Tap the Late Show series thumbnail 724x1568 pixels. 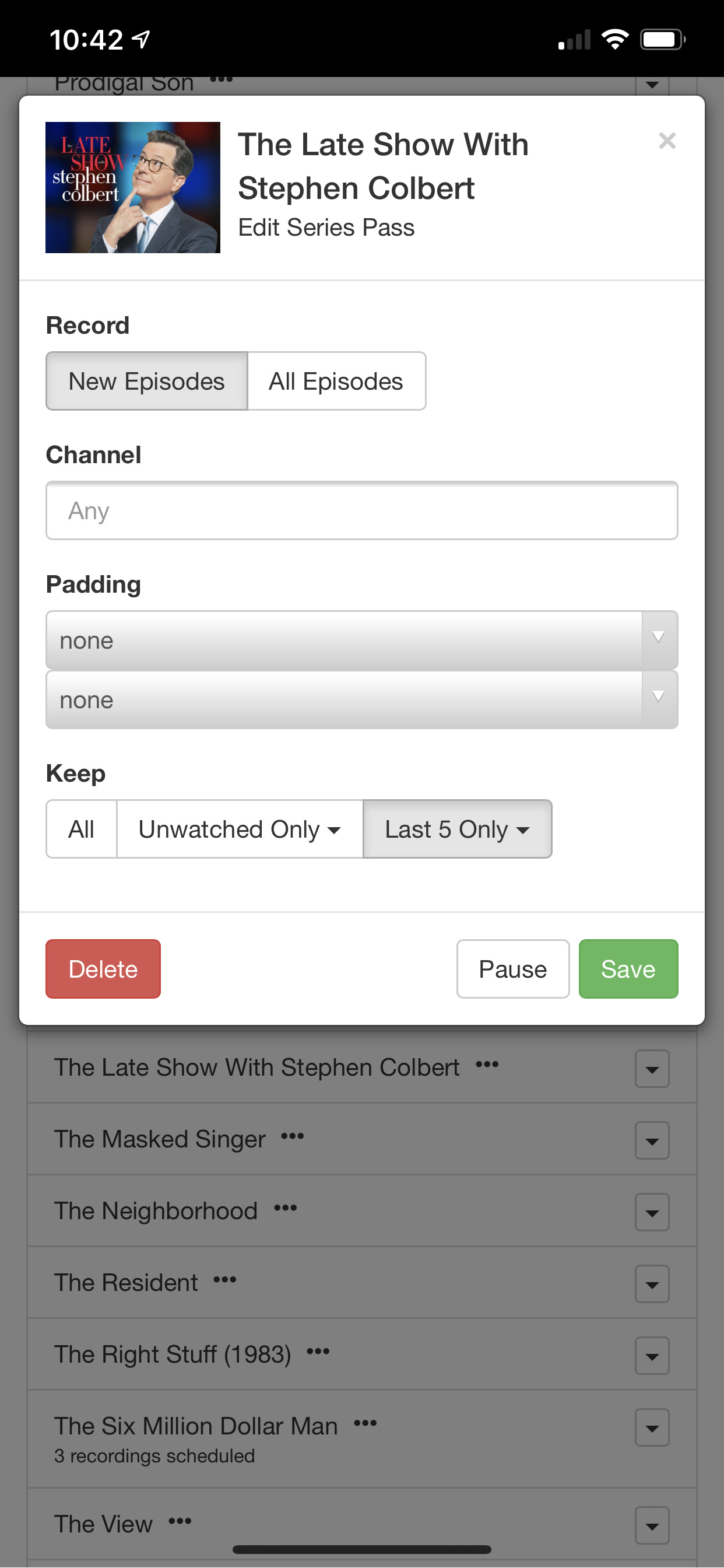click(133, 187)
